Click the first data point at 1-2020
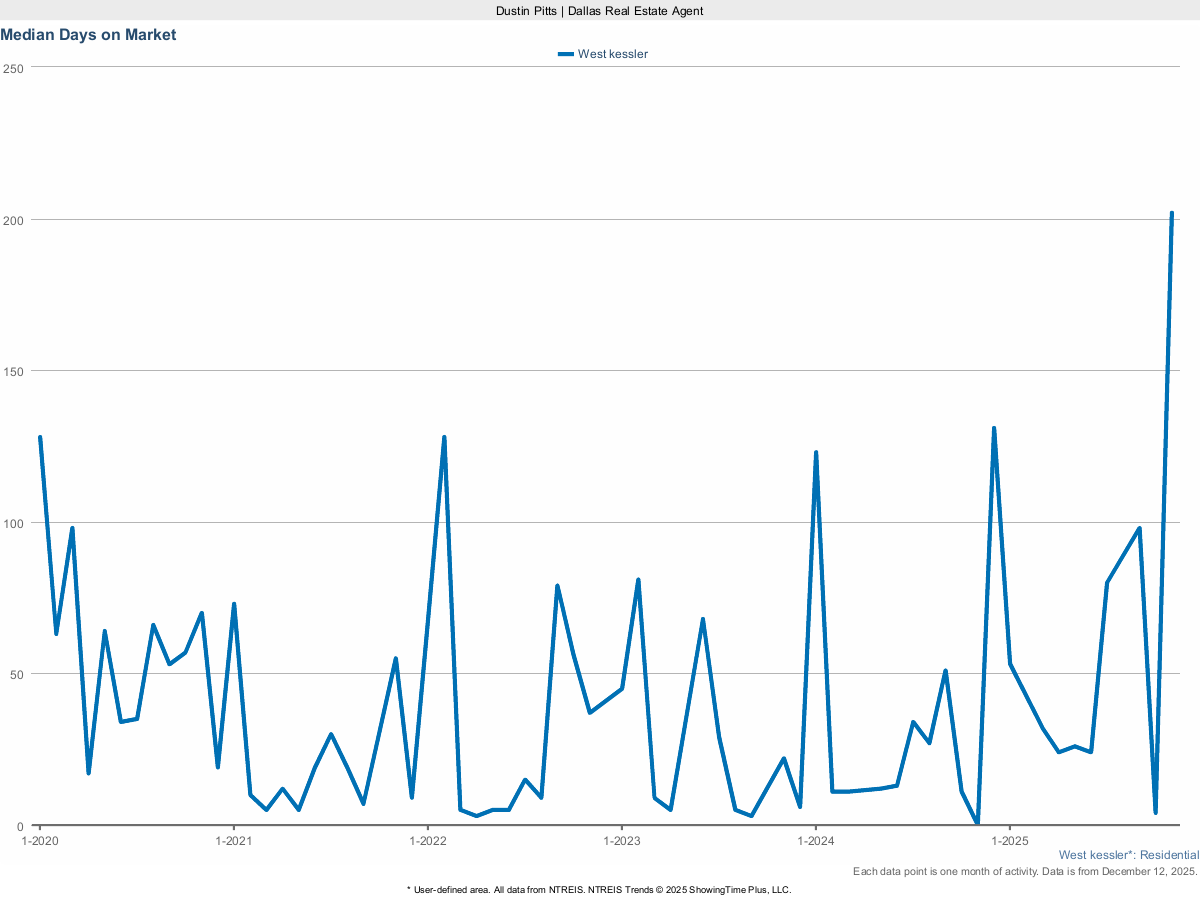1200x900 pixels. coord(38,436)
